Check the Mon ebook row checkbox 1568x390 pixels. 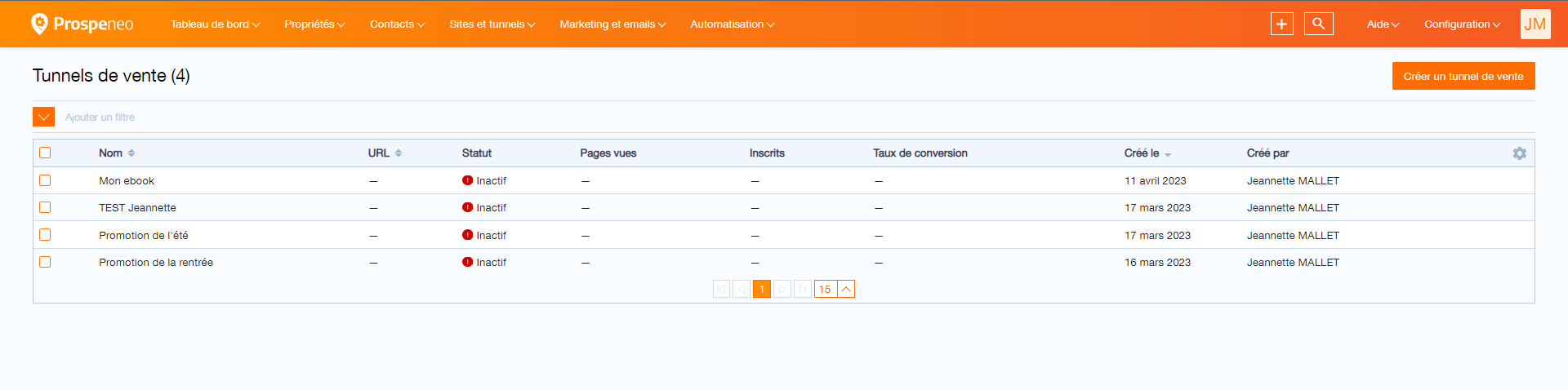45,180
